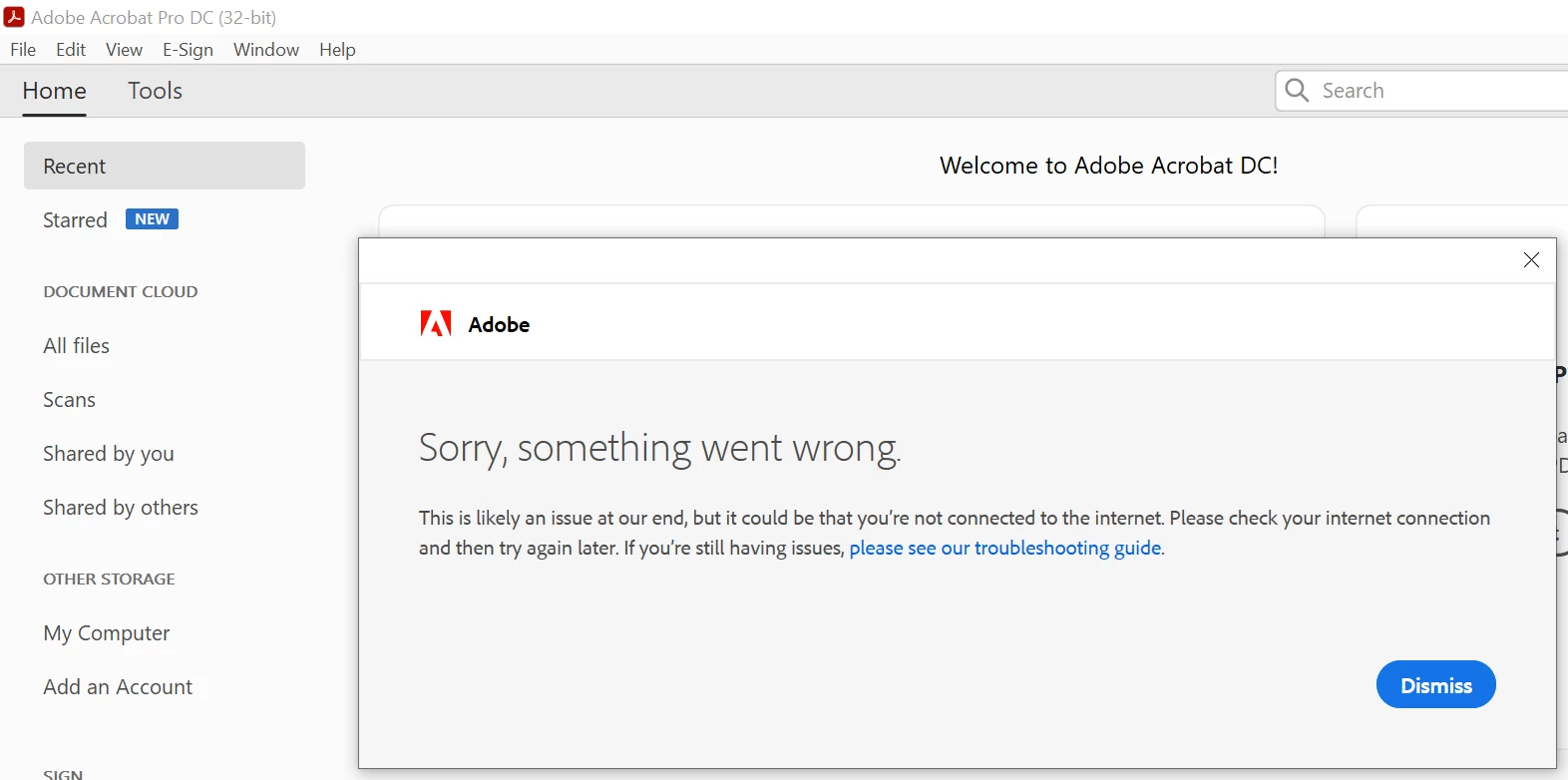
Task: Click the NEW badge beside Starred
Action: tap(152, 219)
